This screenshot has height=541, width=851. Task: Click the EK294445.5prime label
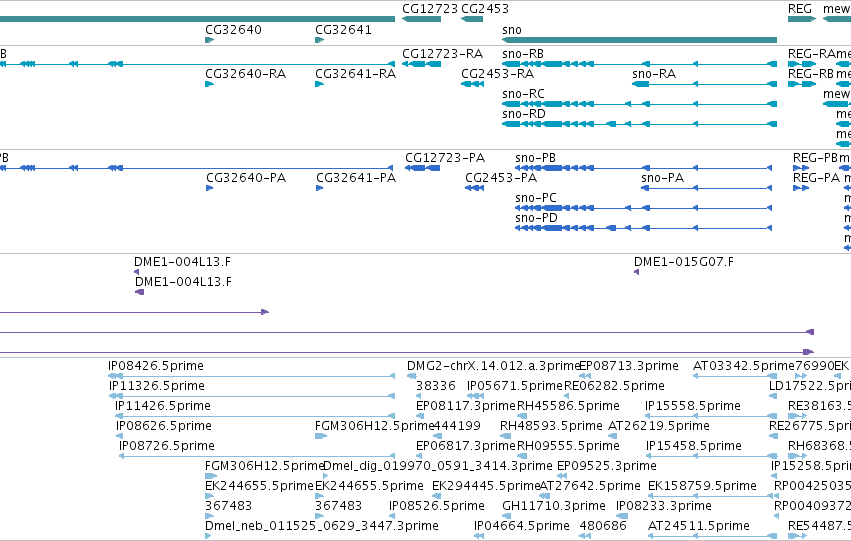coord(486,486)
